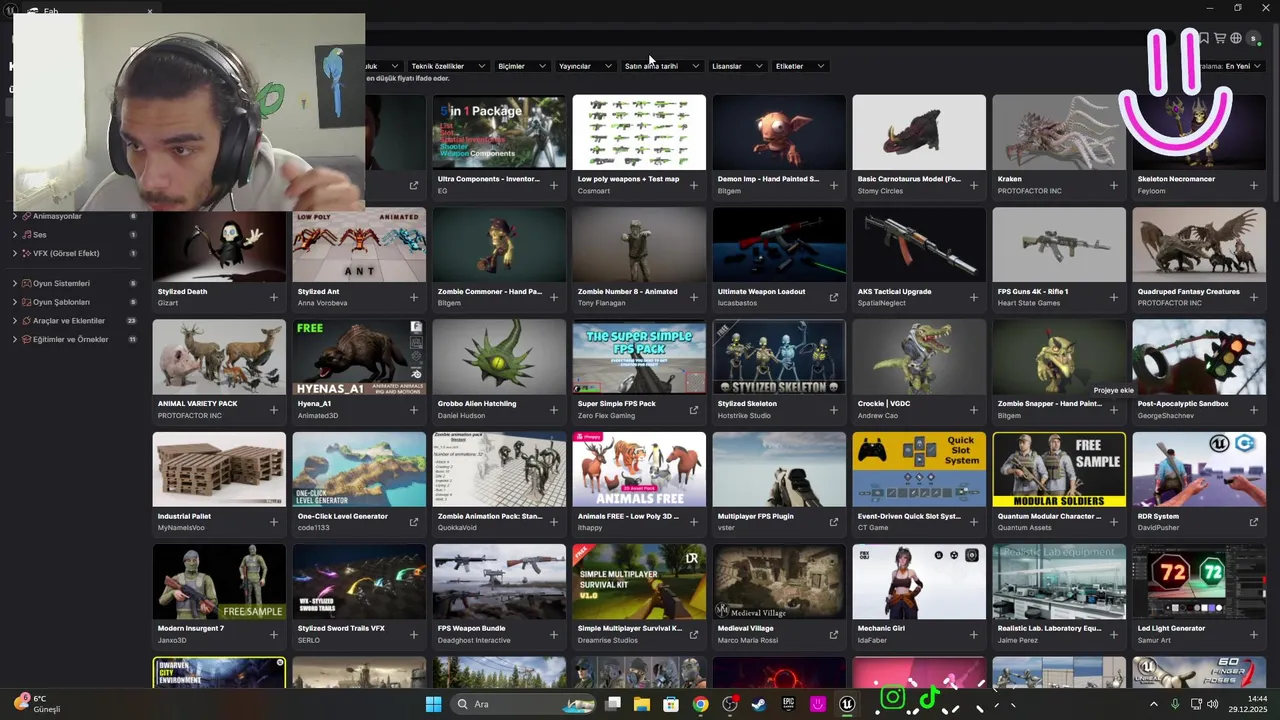Open File Explorer from taskbar
The width and height of the screenshot is (1280, 720).
click(641, 704)
